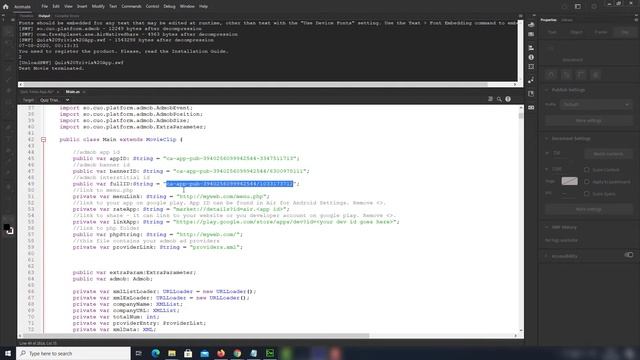
Task: Open the Library dock icon
Action: click(x=531, y=94)
